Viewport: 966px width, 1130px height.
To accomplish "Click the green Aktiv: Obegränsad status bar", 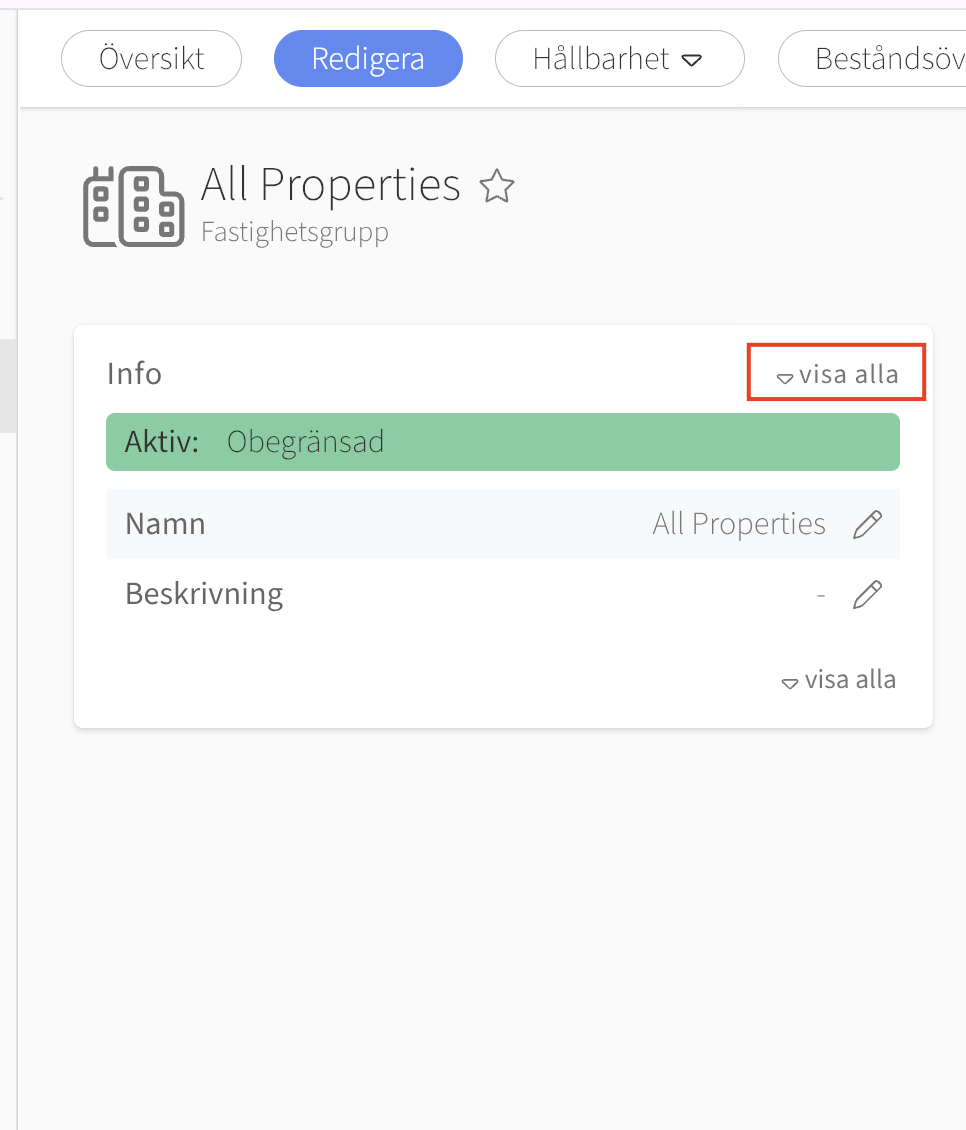I will pyautogui.click(x=502, y=442).
